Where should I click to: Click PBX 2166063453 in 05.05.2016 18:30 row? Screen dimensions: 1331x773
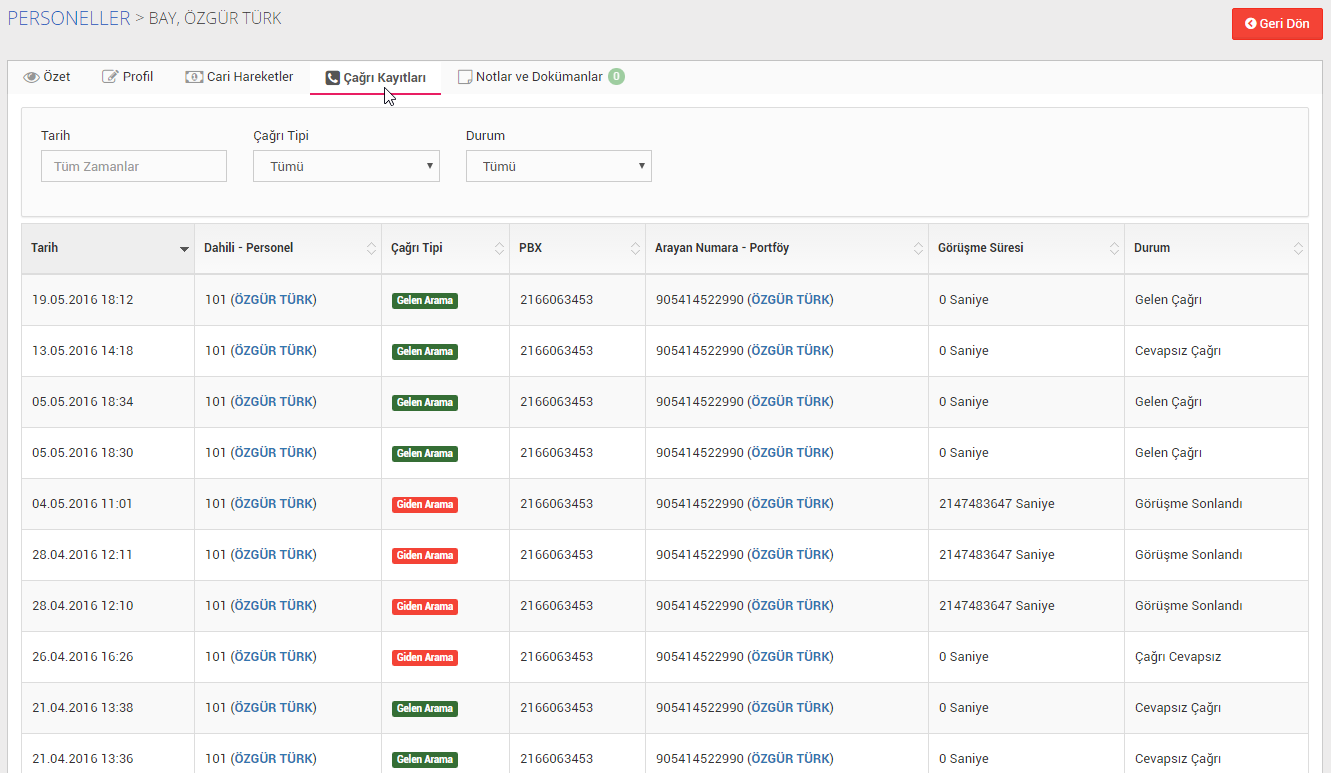pos(557,453)
